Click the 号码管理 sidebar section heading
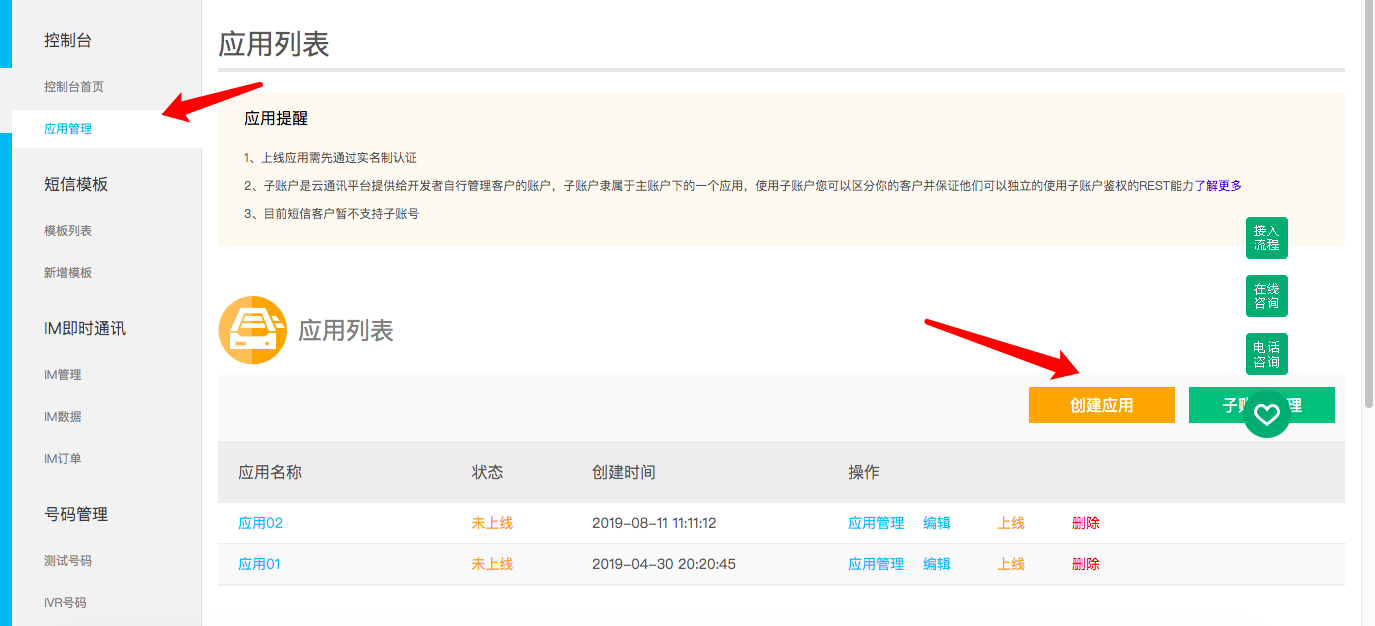1375x626 pixels. click(76, 515)
